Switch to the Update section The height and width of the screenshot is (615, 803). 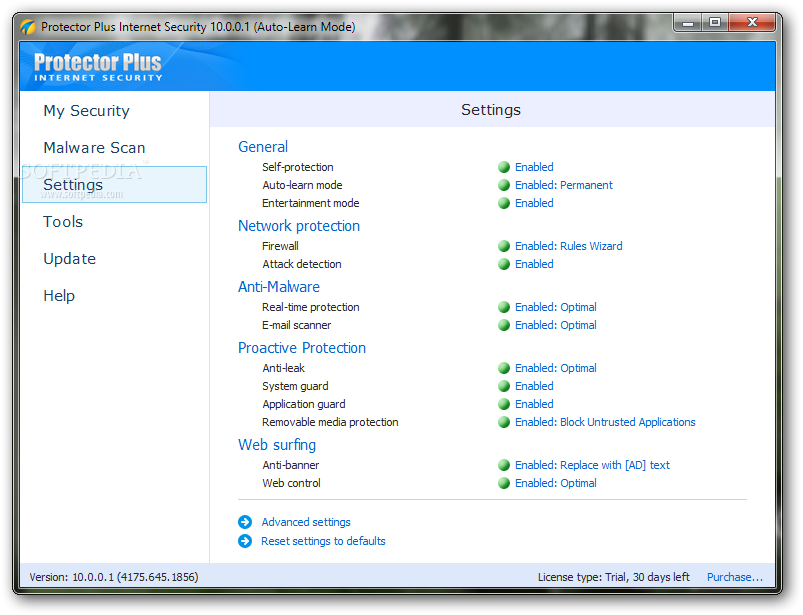tap(70, 259)
